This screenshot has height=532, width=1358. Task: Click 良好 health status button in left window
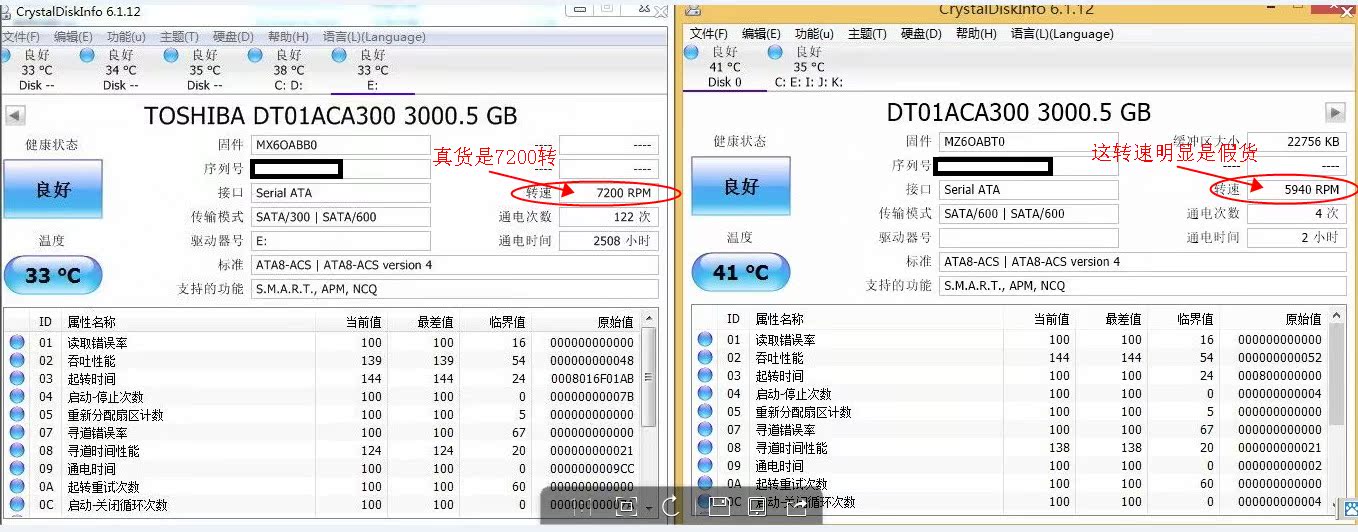click(53, 189)
